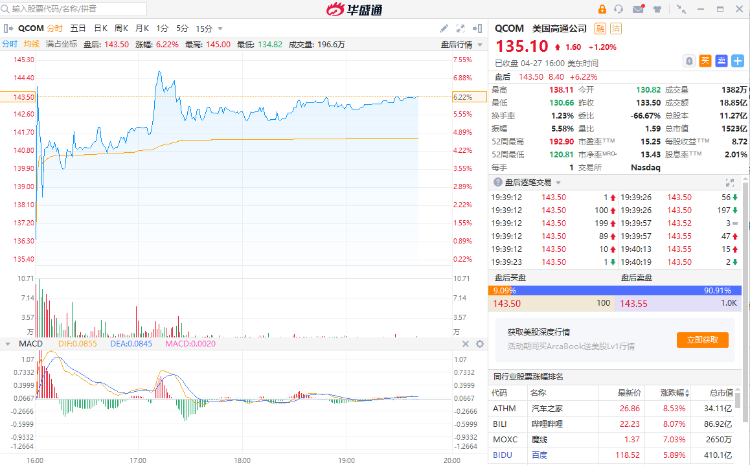
Task: Collapse the right quote panel icon
Action: point(477,29)
